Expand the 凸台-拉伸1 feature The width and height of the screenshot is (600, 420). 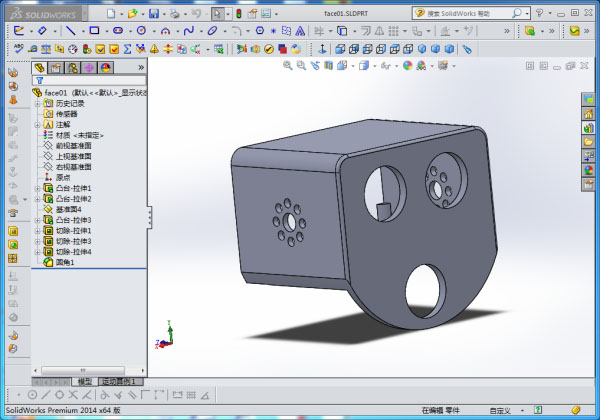tap(38, 188)
